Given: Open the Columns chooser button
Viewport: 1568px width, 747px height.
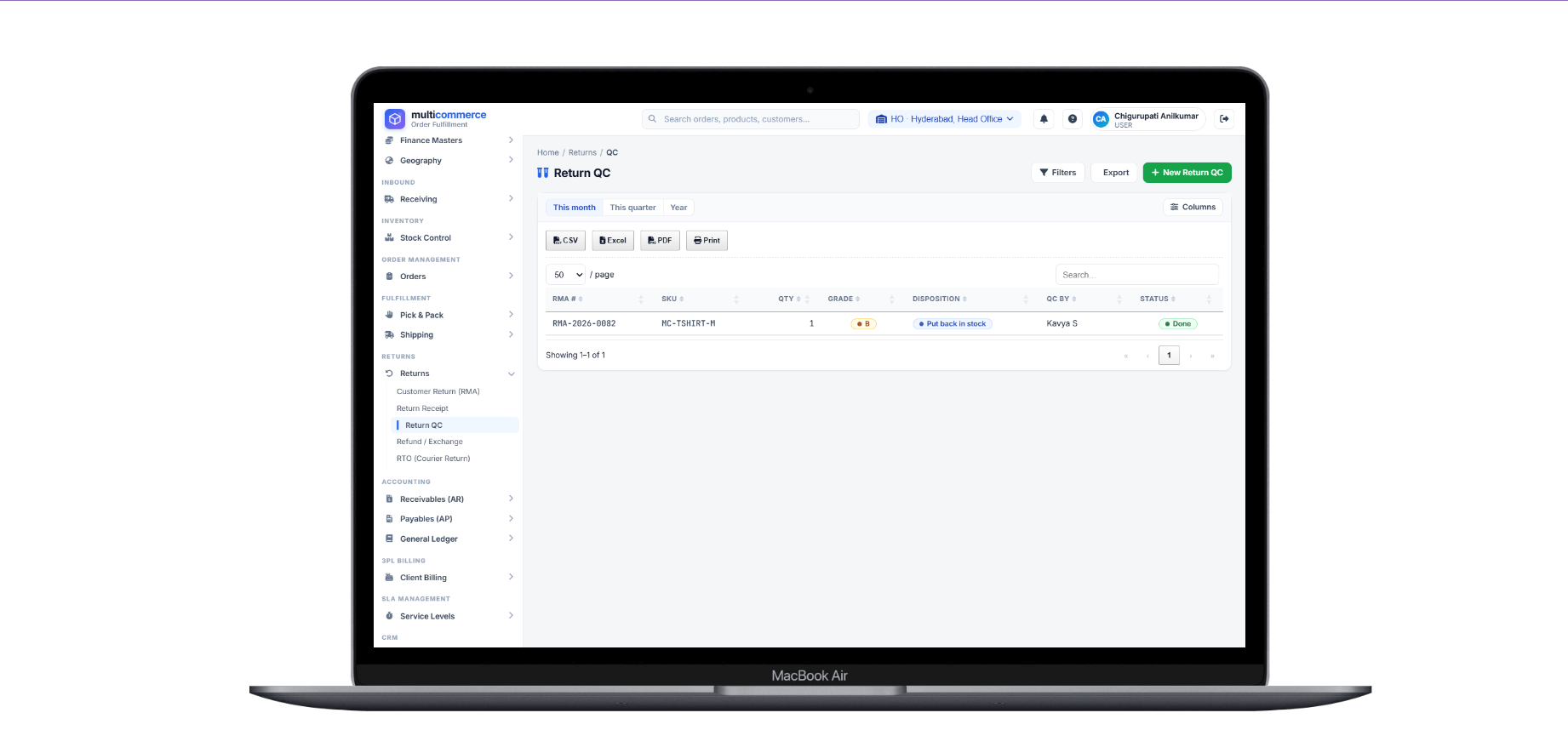Looking at the screenshot, I should click(1193, 207).
